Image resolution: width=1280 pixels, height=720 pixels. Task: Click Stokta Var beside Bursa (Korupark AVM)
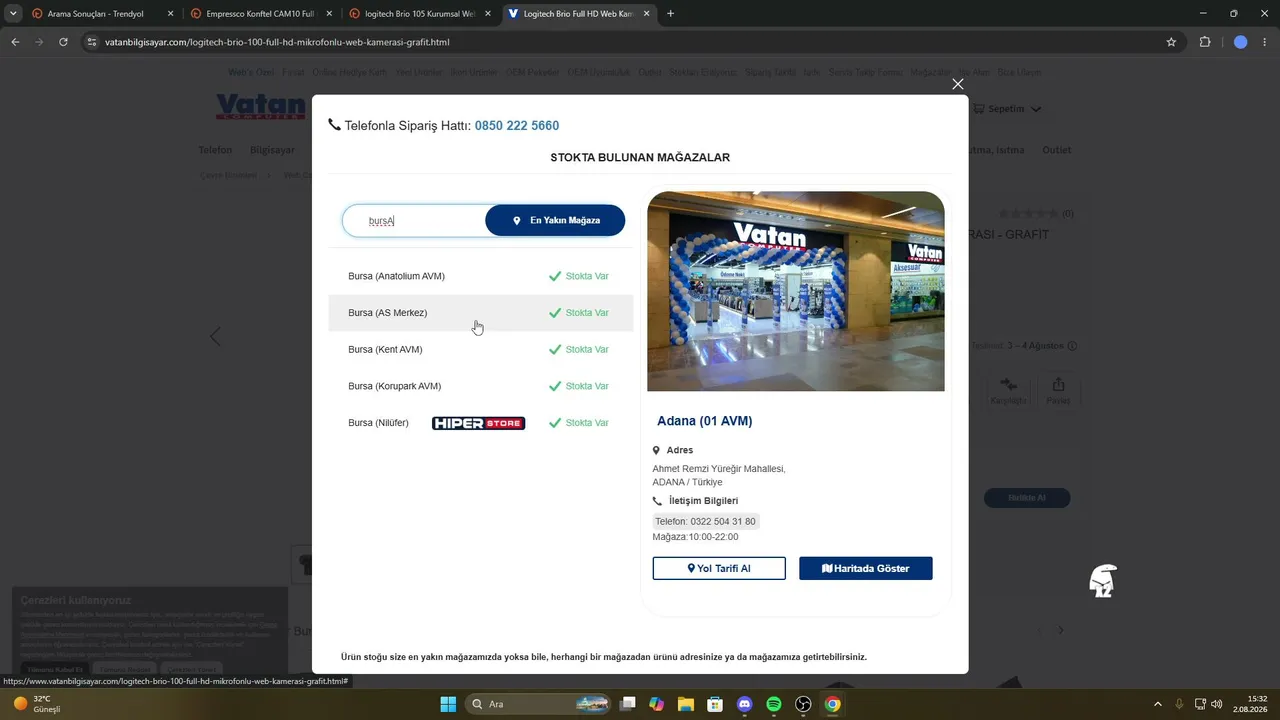[579, 386]
